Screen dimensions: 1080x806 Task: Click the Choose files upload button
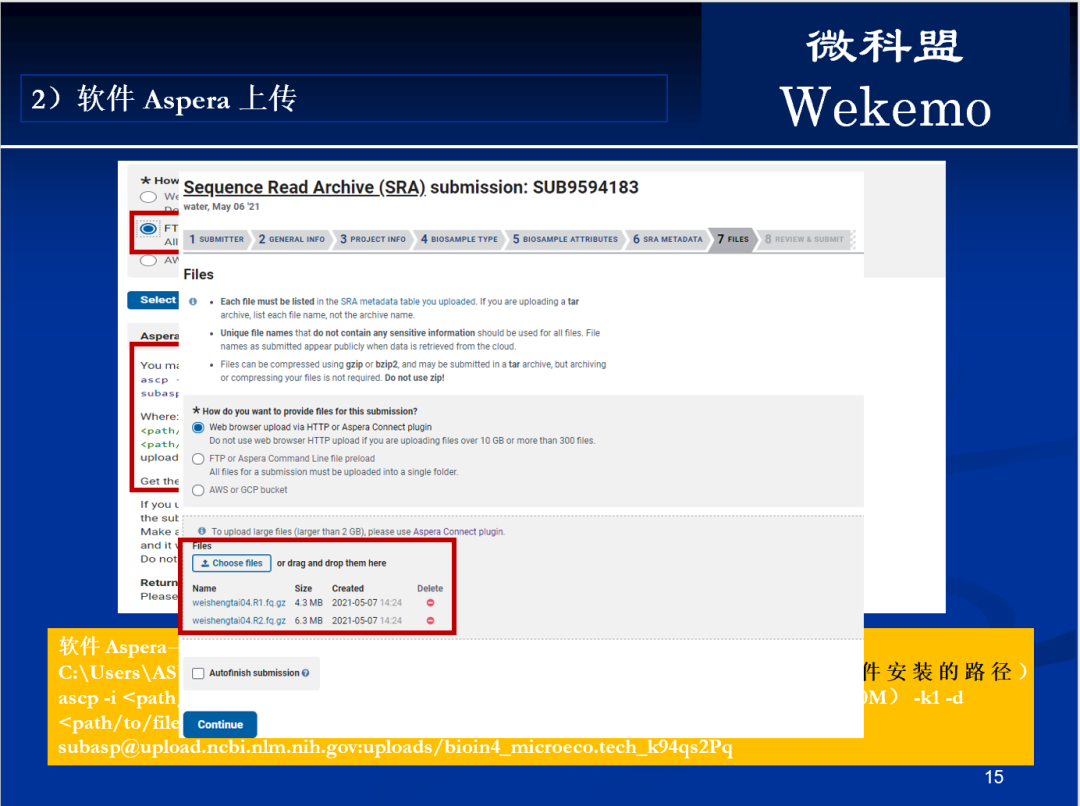(x=231, y=563)
